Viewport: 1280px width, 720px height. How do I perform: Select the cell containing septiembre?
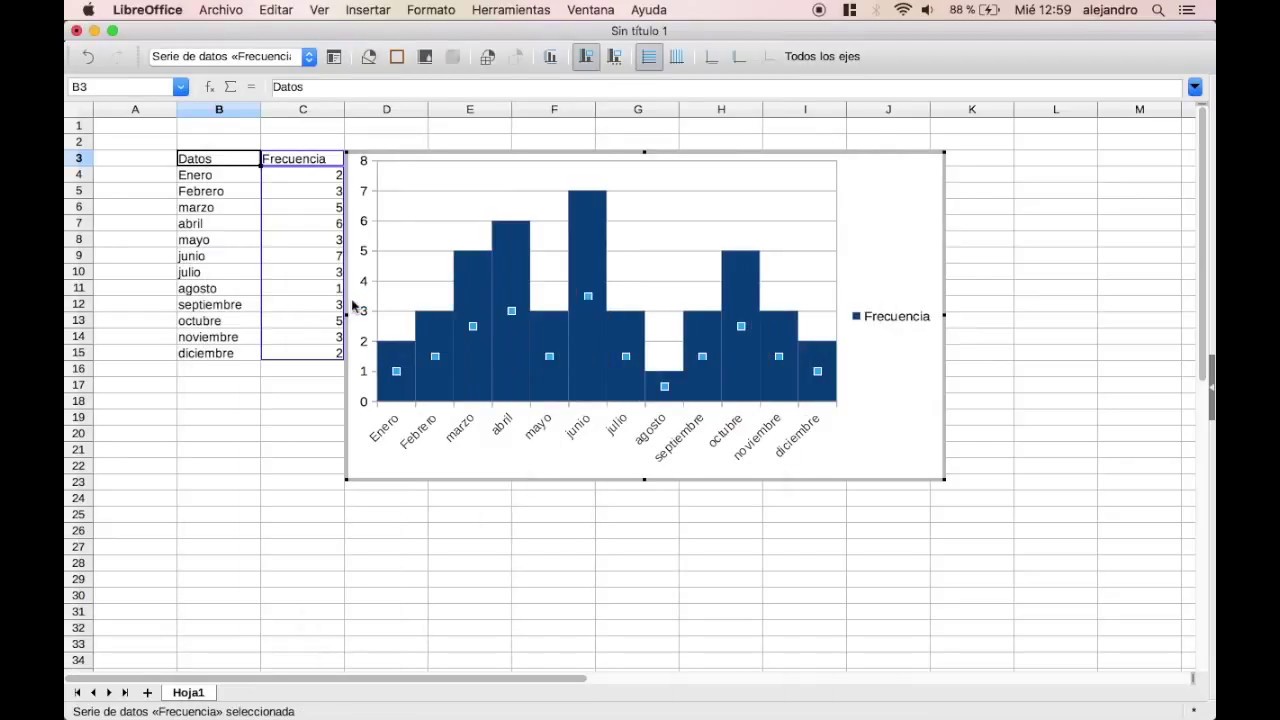(219, 305)
